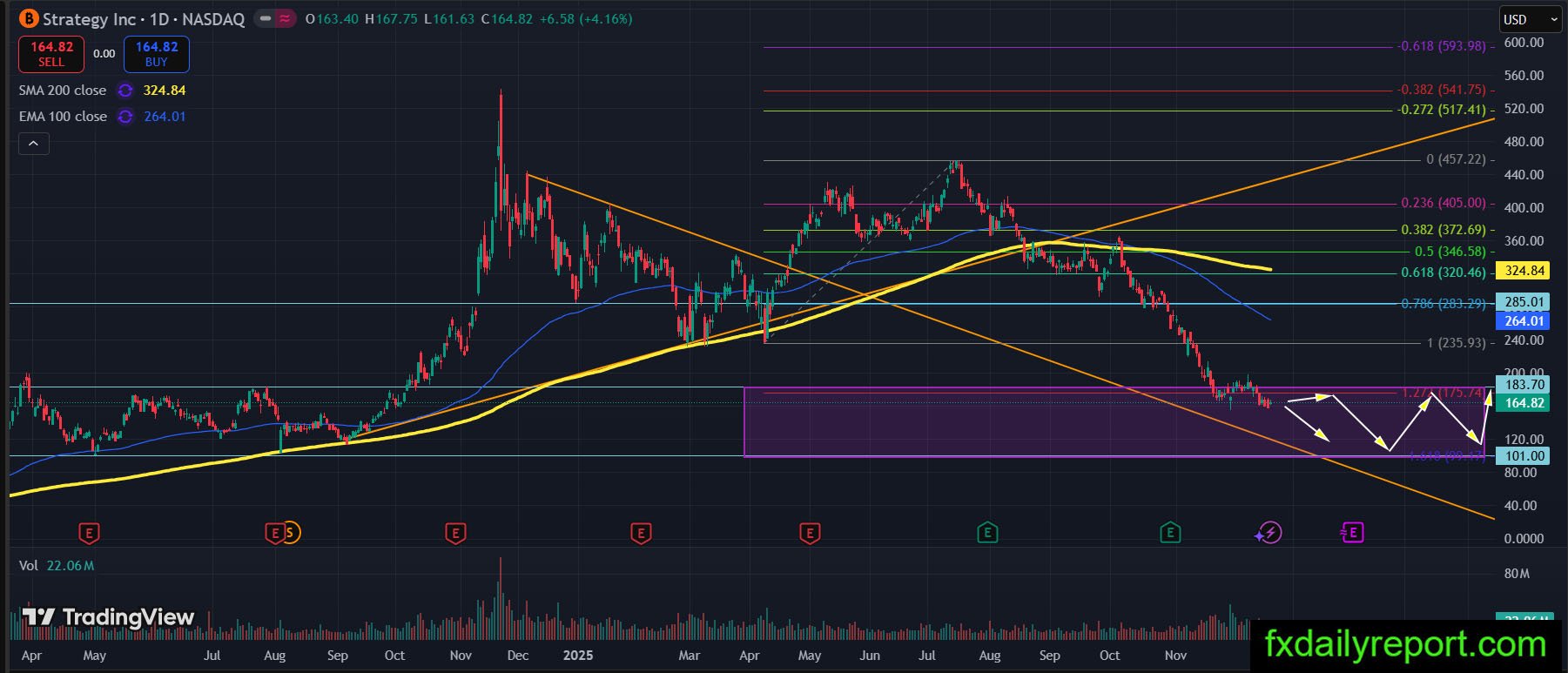The width and height of the screenshot is (1568, 673).
Task: Click the -0.382 (541.75) Fibonacci label
Action: 1442,90
